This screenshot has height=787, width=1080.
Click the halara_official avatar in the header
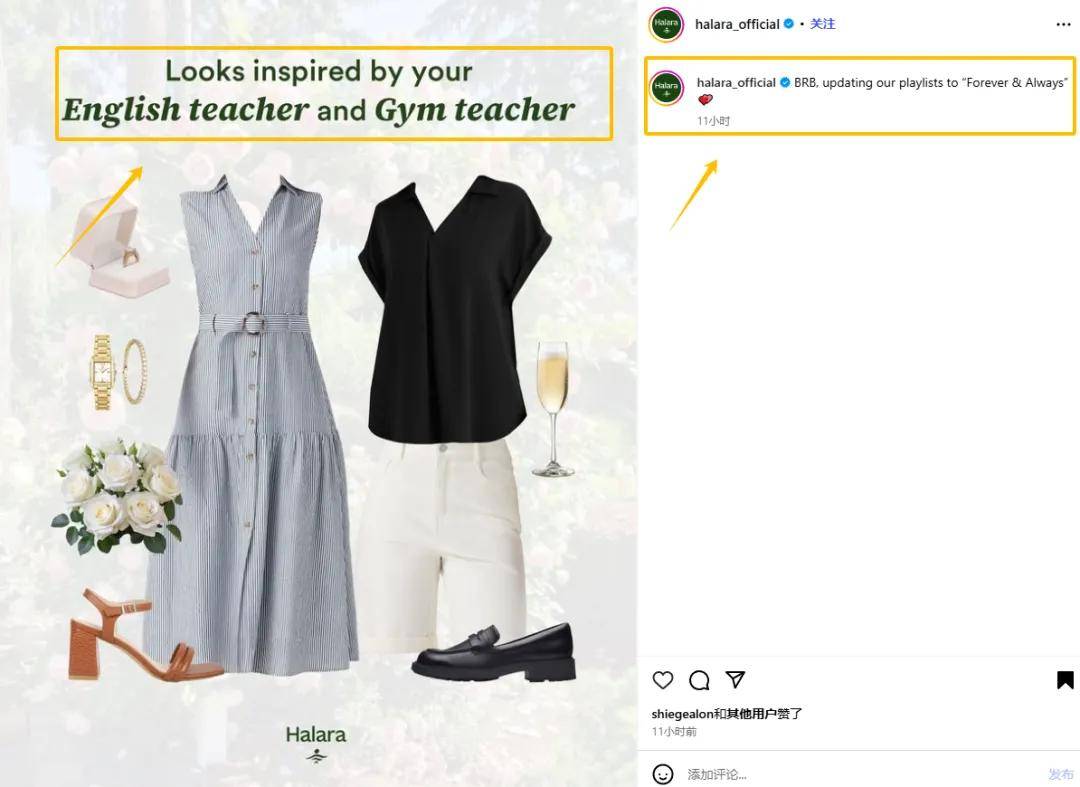pos(666,24)
